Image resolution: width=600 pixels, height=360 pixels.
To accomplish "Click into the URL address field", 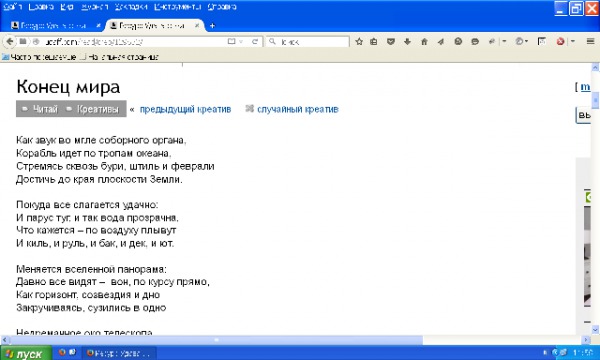I will [134, 41].
